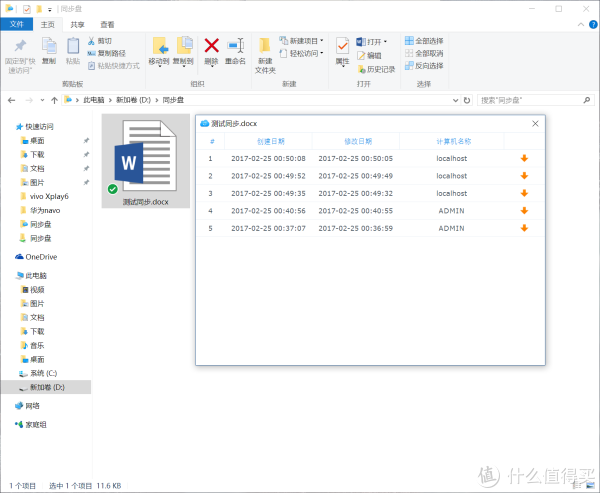Click 新加卷 (D:) in the address breadcrumb
600x493 pixels.
(x=134, y=100)
